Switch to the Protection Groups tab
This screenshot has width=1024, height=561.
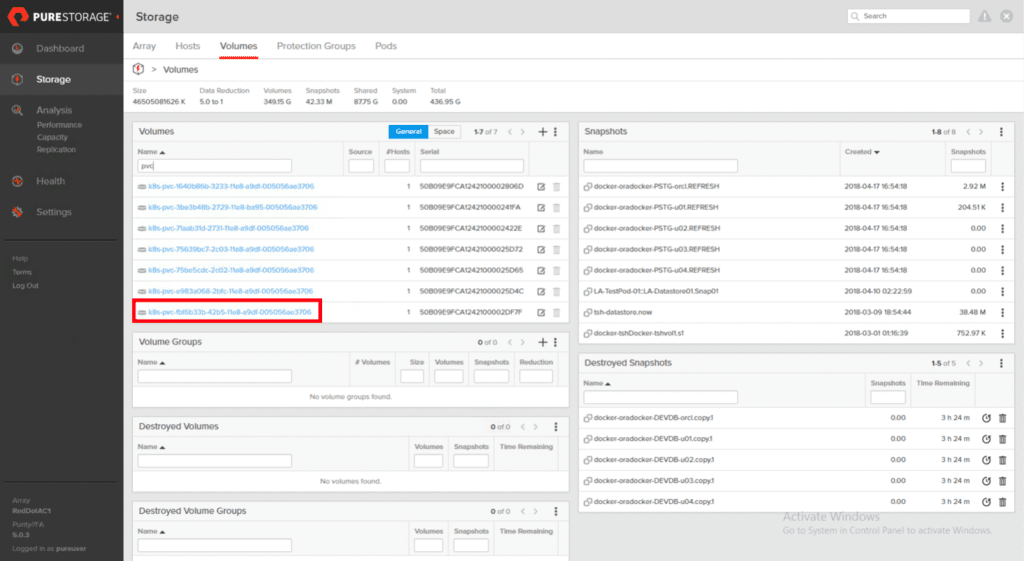click(x=316, y=46)
